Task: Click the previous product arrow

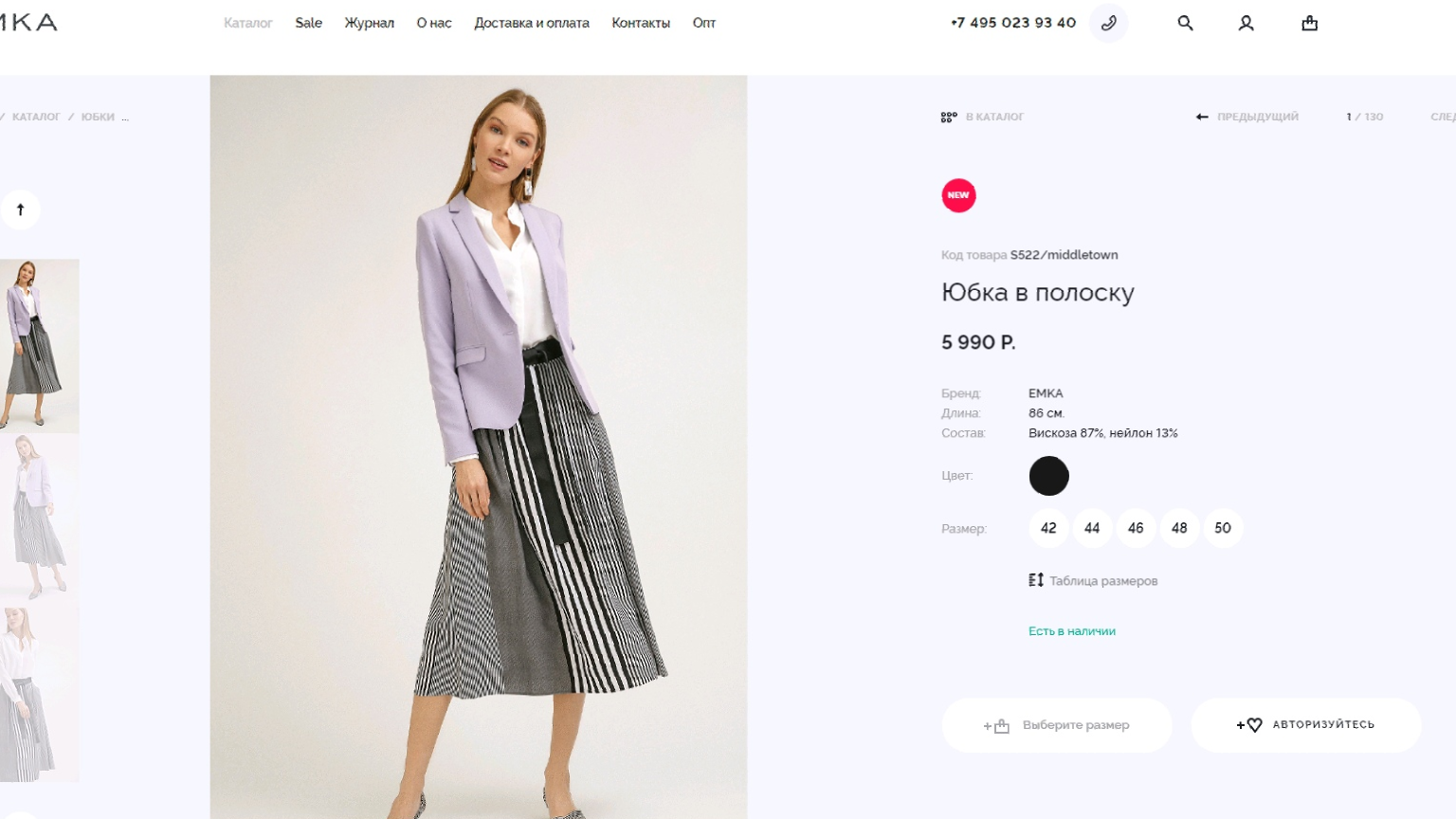Action: pos(1202,117)
